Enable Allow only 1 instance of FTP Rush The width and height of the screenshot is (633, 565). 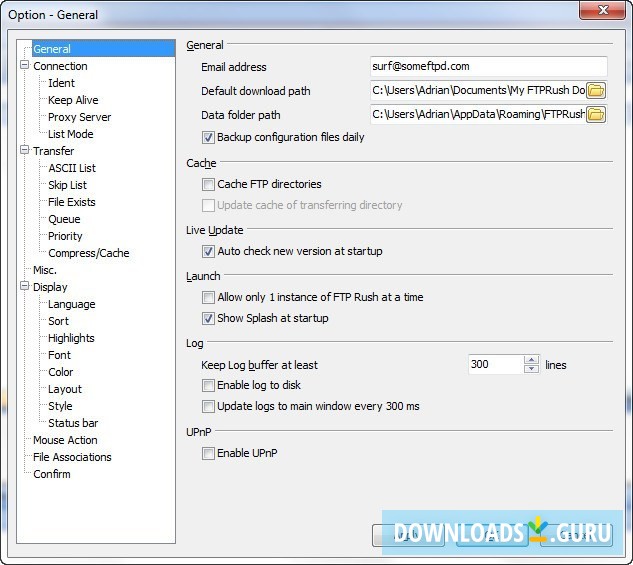point(208,297)
